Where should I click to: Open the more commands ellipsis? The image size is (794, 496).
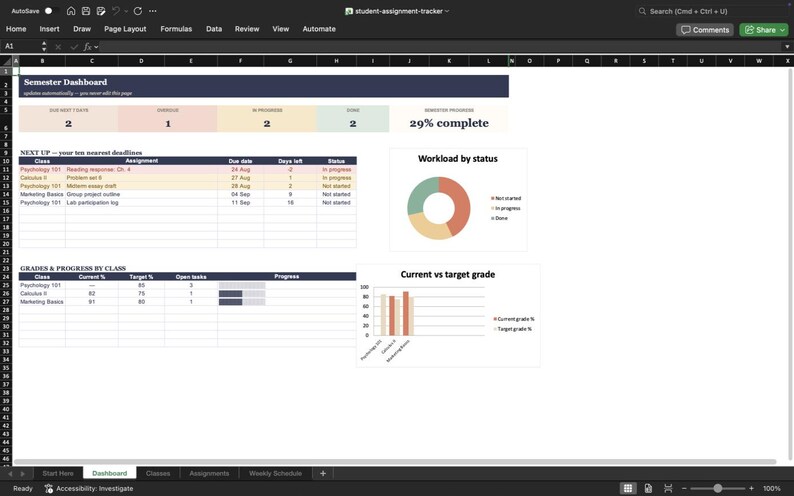coord(153,11)
